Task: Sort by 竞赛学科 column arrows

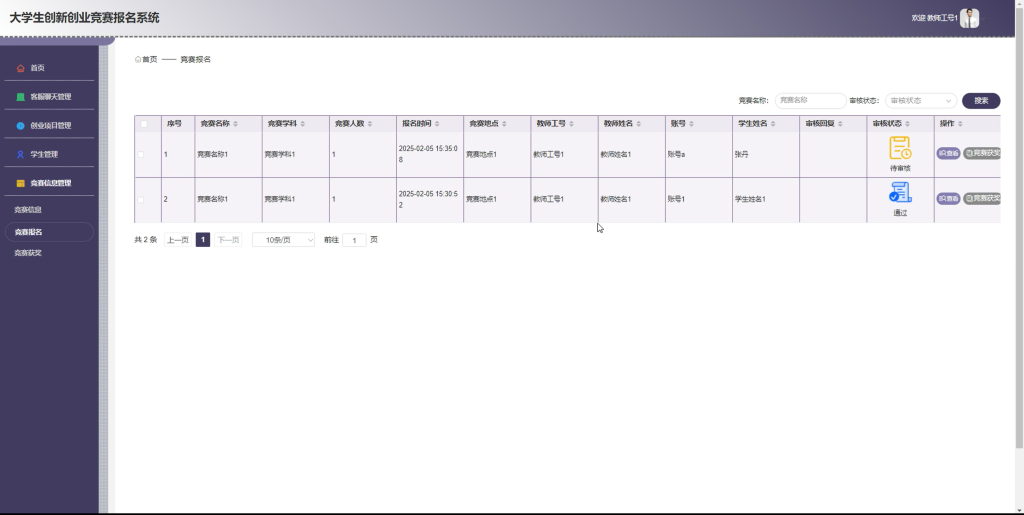Action: pos(302,124)
